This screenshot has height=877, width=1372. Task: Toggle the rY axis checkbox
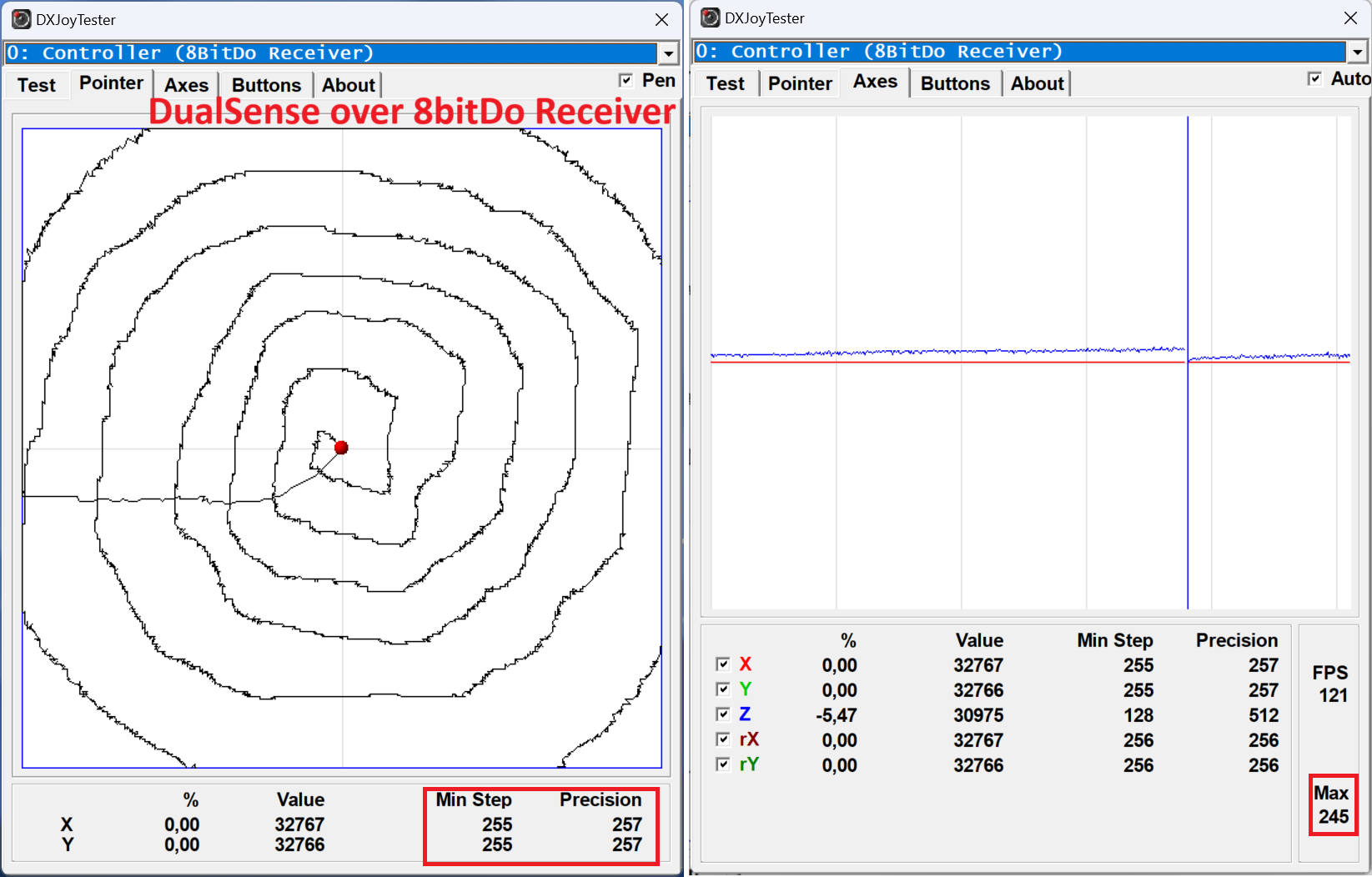click(x=723, y=764)
